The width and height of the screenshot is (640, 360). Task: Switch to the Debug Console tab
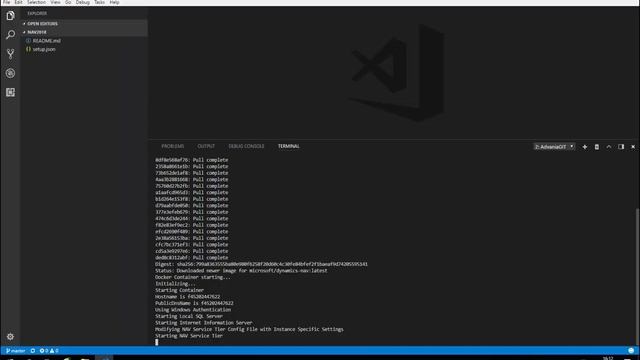[246, 146]
